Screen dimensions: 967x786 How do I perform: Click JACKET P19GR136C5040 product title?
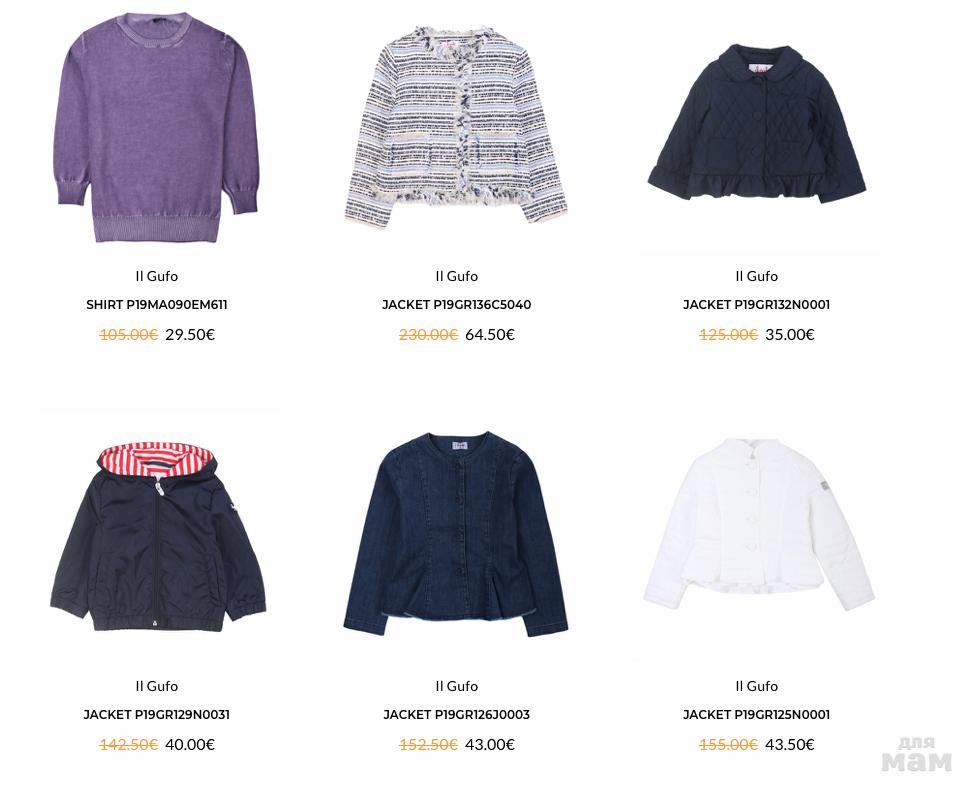(x=456, y=305)
